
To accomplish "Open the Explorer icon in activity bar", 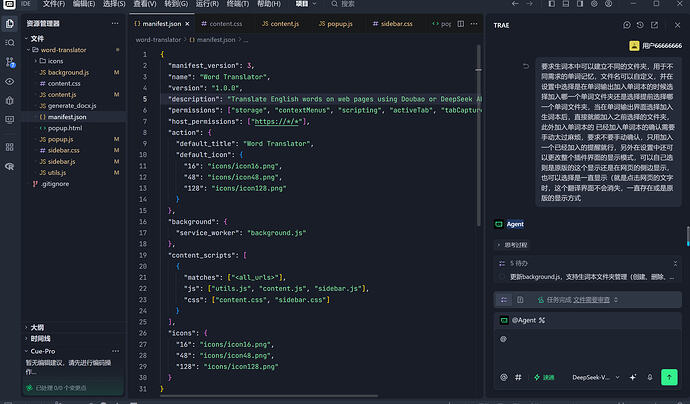I will pos(9,24).
